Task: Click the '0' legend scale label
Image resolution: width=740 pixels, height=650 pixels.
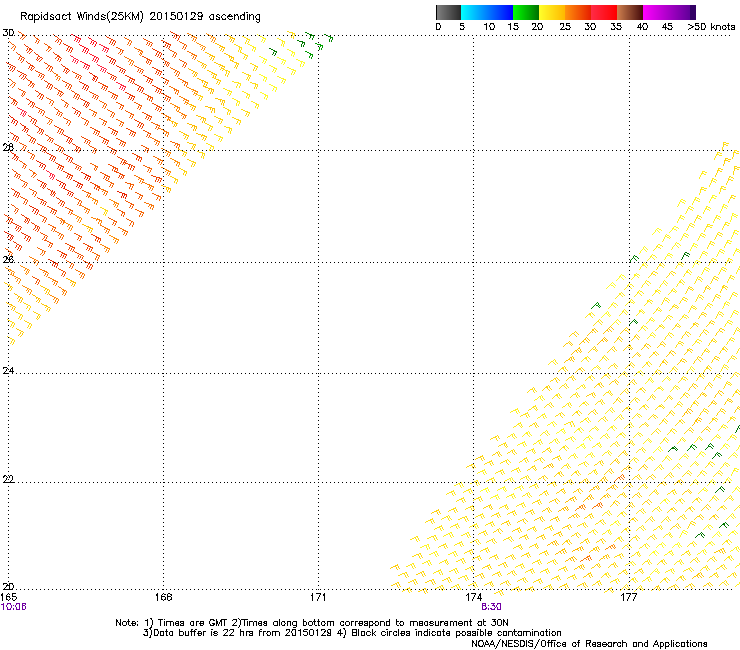Action: pos(438,27)
